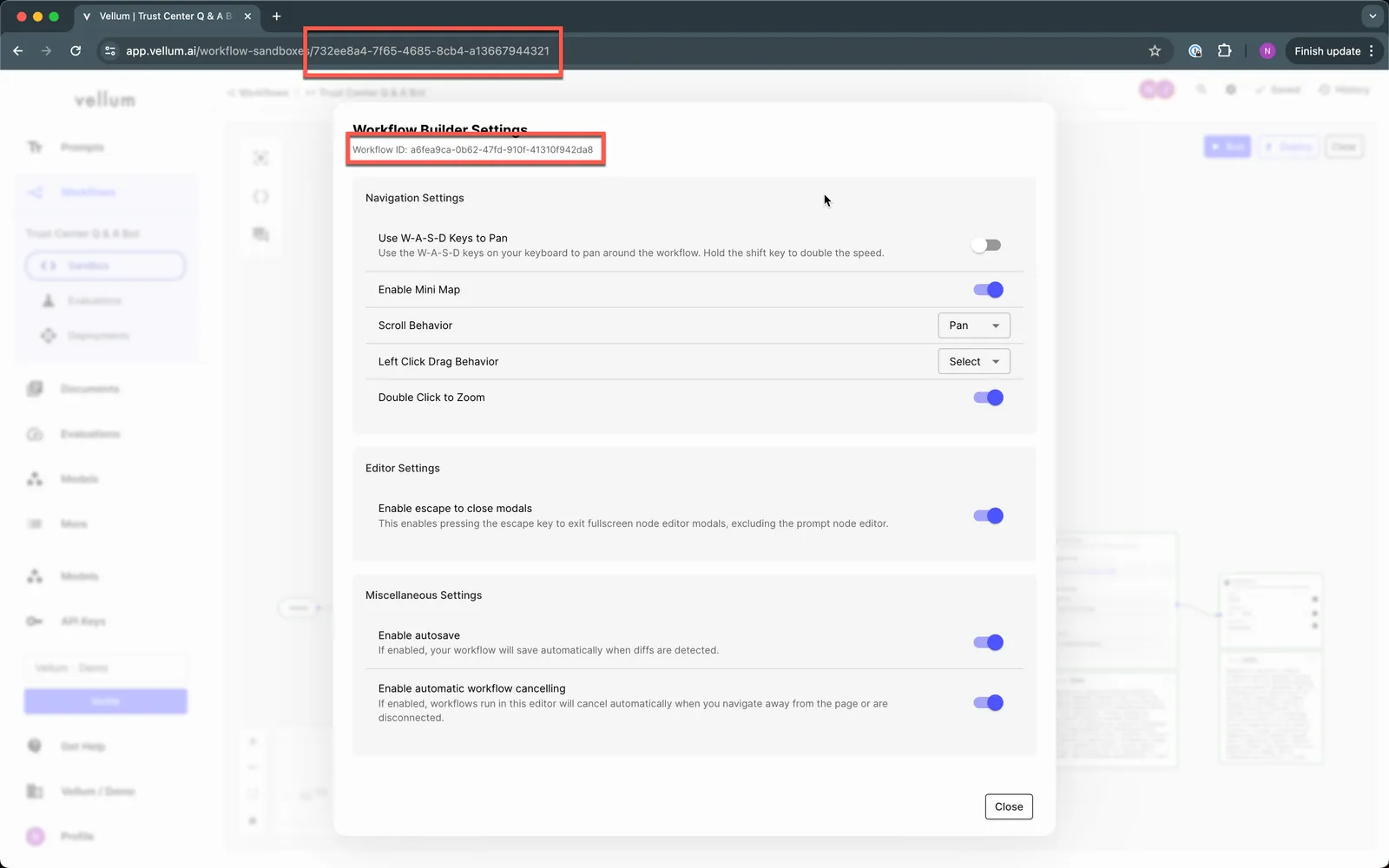Open Left Click Drag Behavior Select dropdown
1389x868 pixels.
coord(974,361)
